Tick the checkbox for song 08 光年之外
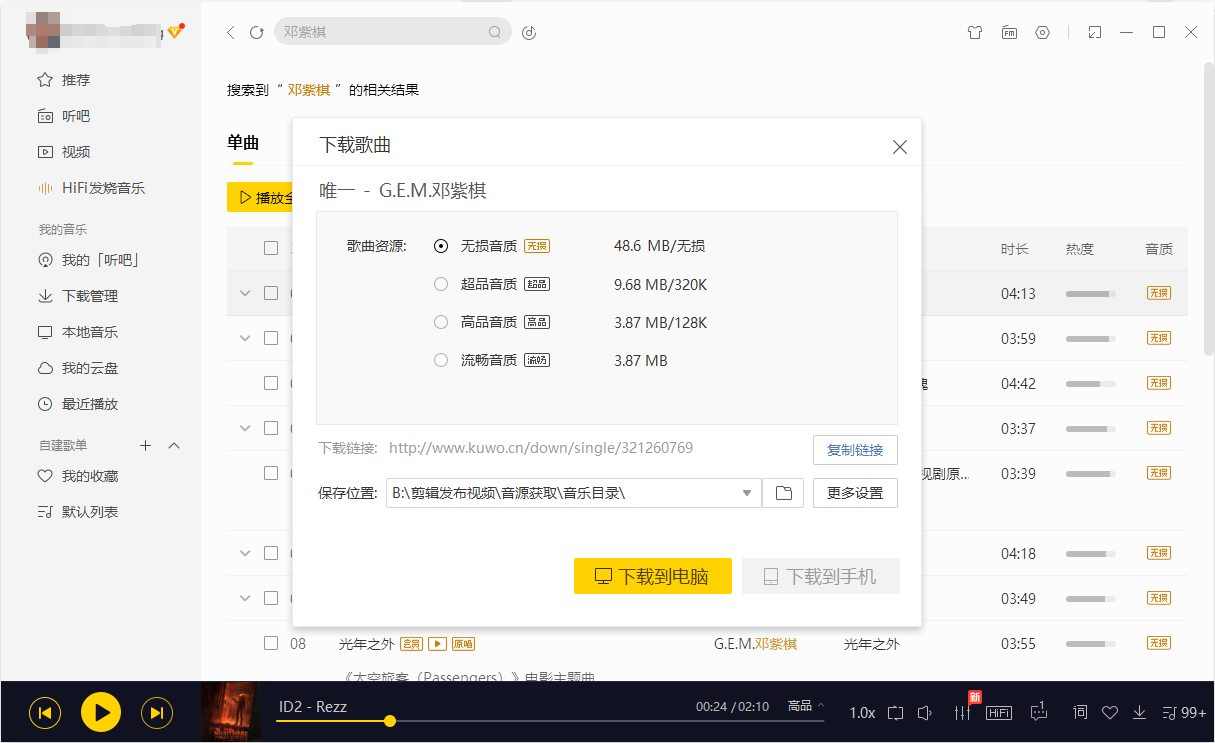1215x743 pixels. [x=271, y=643]
